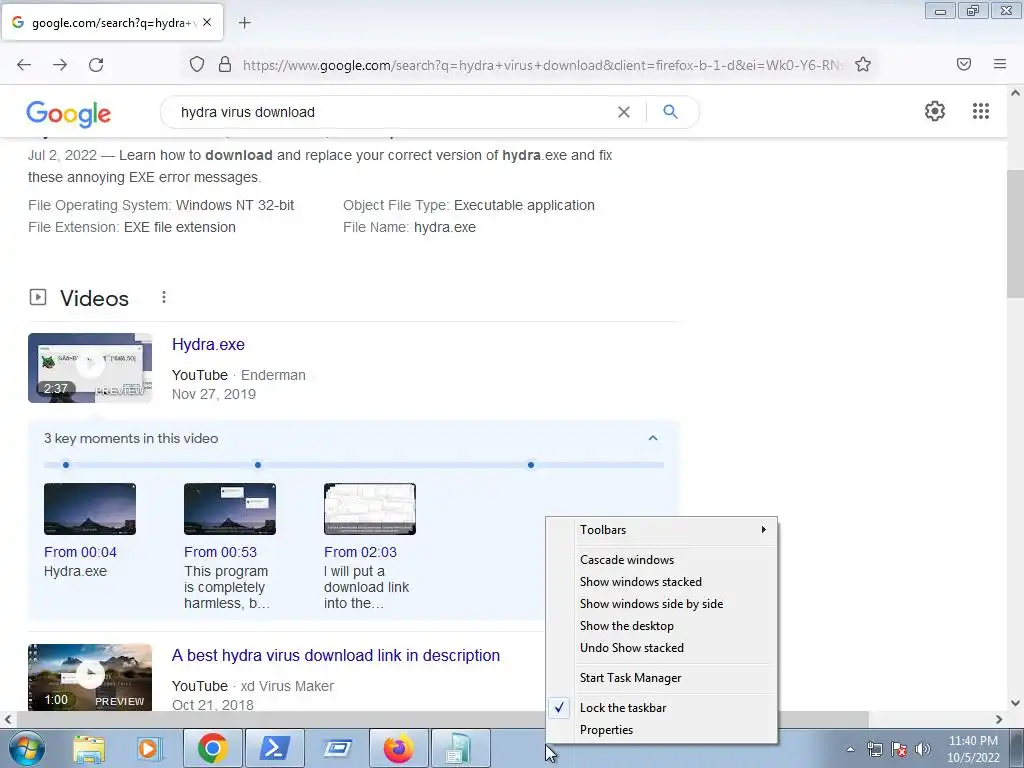Clear the search box with the X icon
This screenshot has width=1024, height=768.
point(624,112)
